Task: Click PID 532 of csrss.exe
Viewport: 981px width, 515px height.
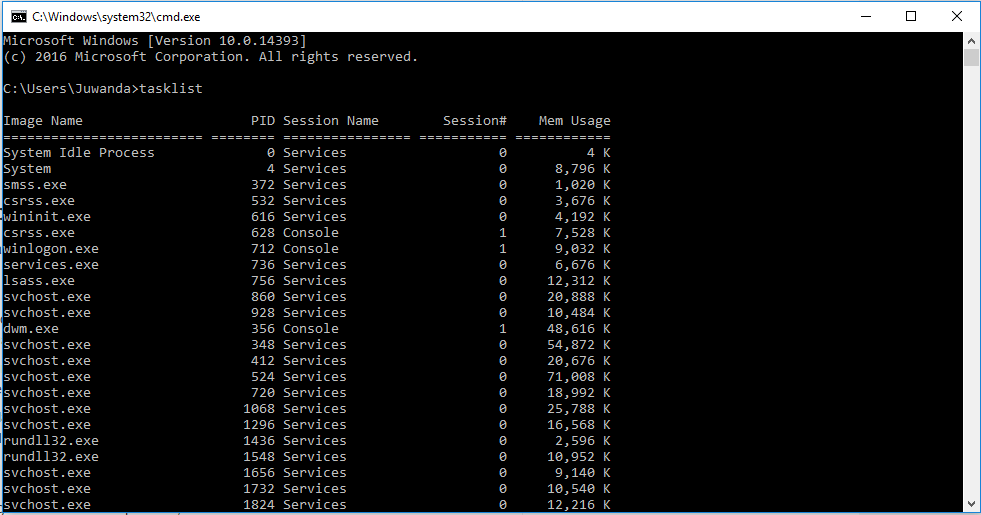Action: coord(263,201)
